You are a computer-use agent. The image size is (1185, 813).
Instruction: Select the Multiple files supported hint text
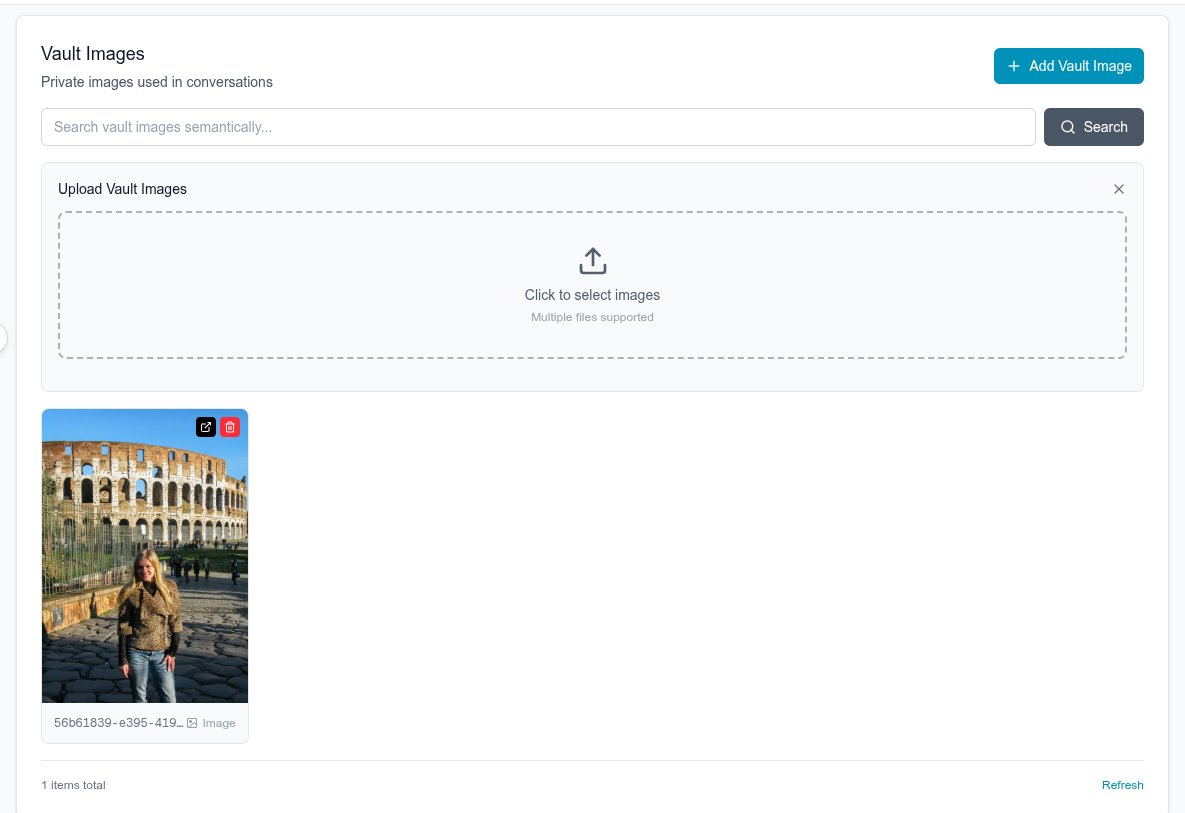pyautogui.click(x=592, y=317)
